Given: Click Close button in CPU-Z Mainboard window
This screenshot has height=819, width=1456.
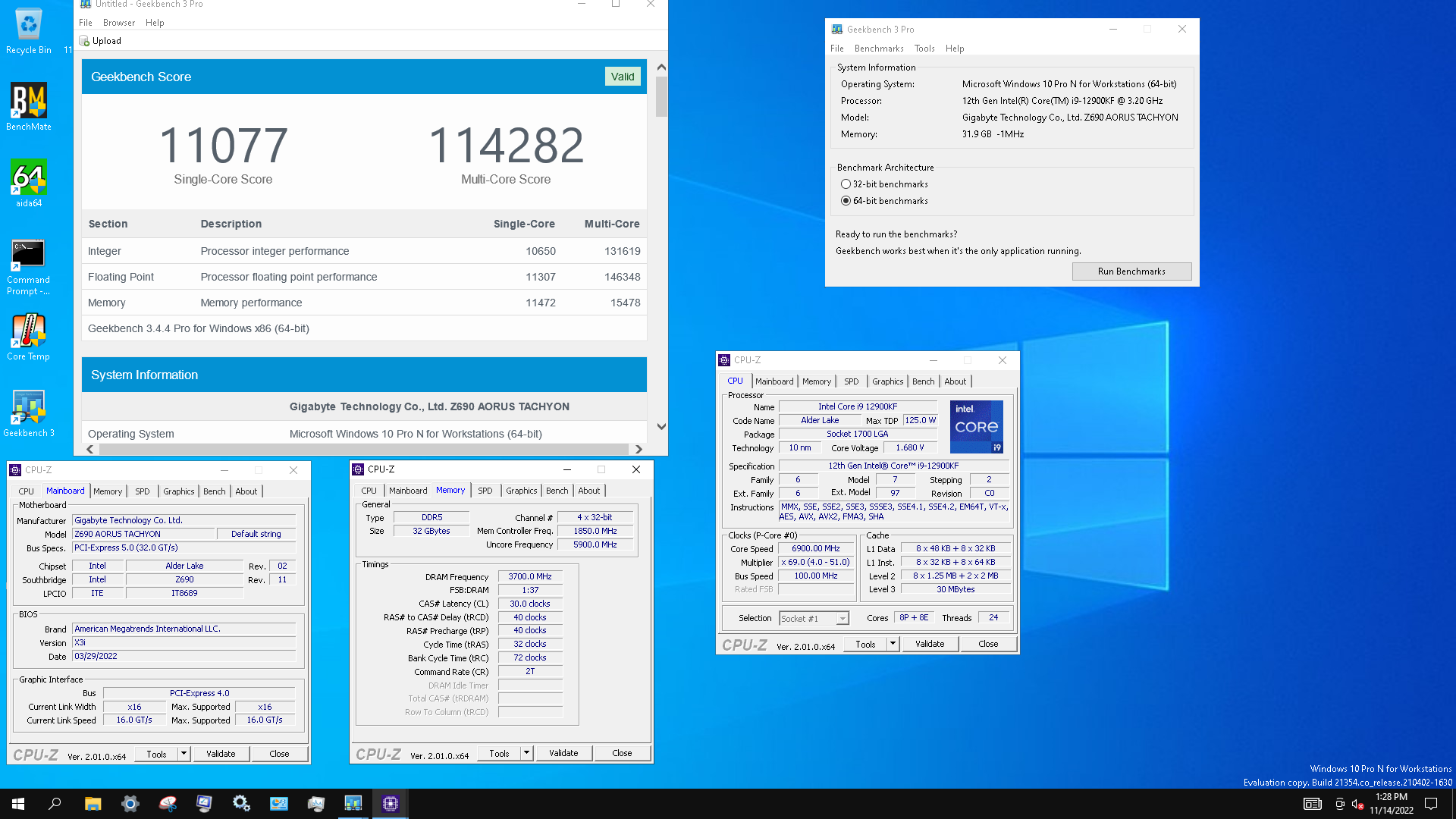Looking at the screenshot, I should (279, 754).
